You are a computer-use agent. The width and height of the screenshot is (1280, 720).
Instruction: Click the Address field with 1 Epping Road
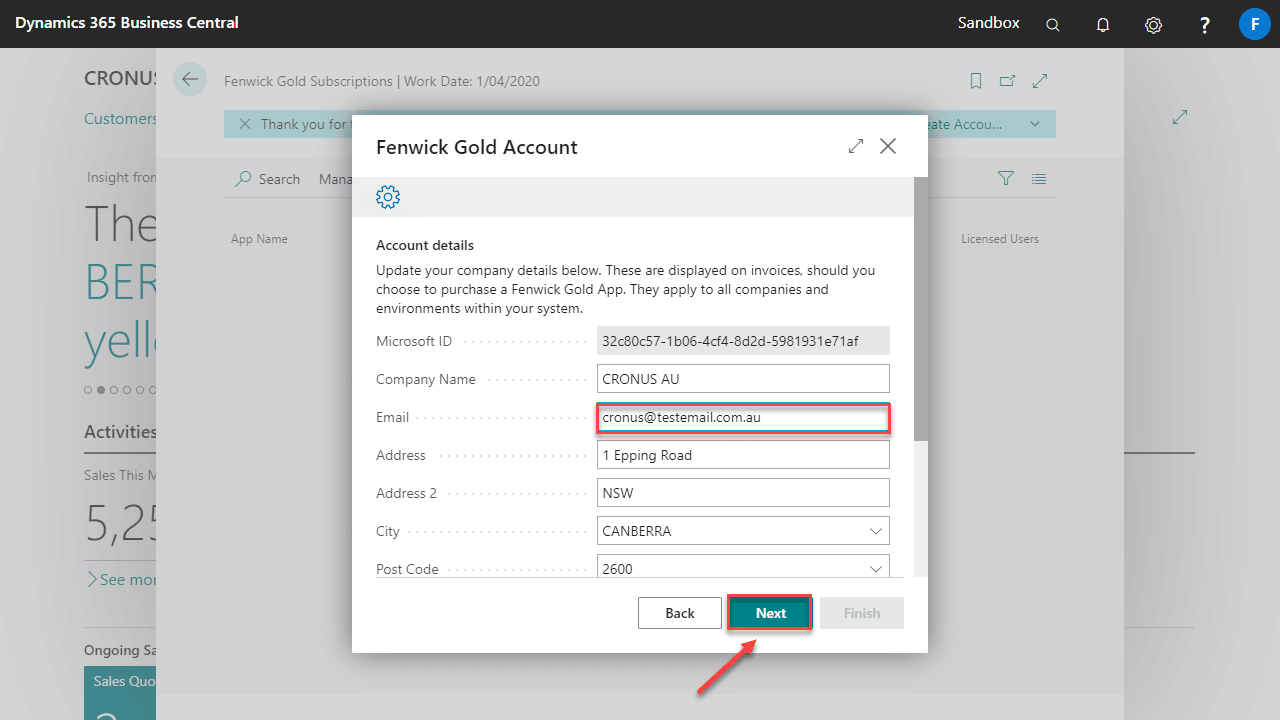743,455
